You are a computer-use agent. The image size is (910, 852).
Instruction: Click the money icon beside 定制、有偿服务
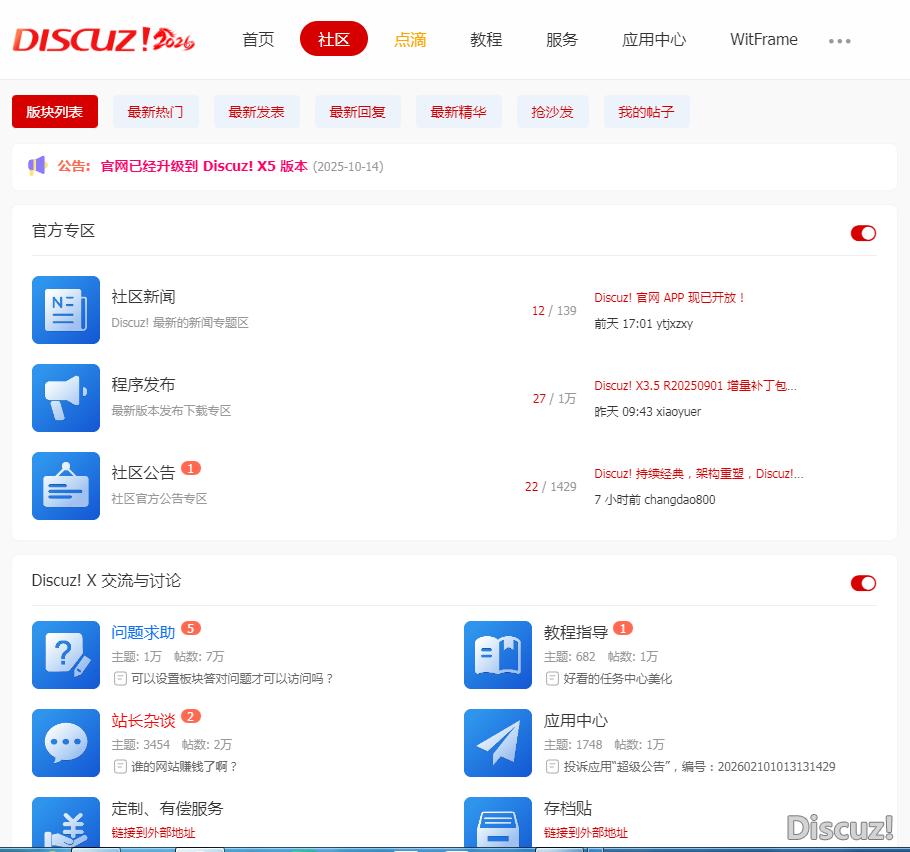(66, 827)
